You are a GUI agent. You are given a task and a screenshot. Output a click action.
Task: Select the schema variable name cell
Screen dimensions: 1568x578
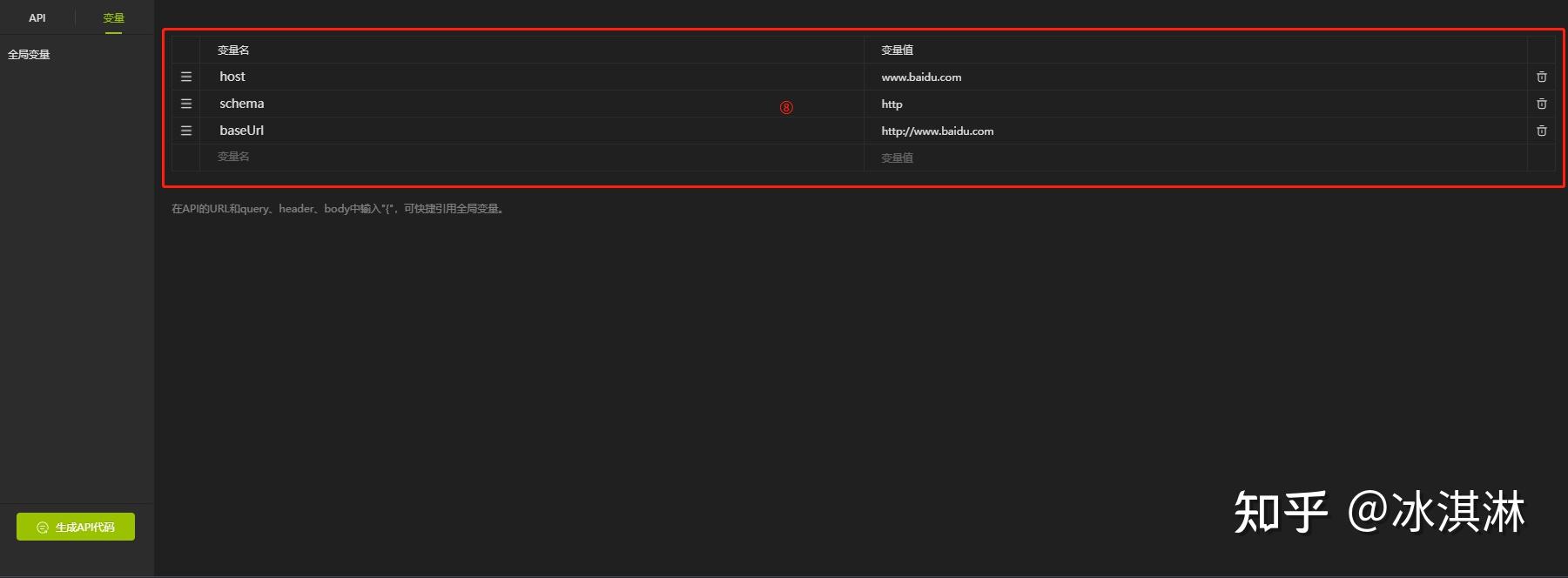(531, 104)
